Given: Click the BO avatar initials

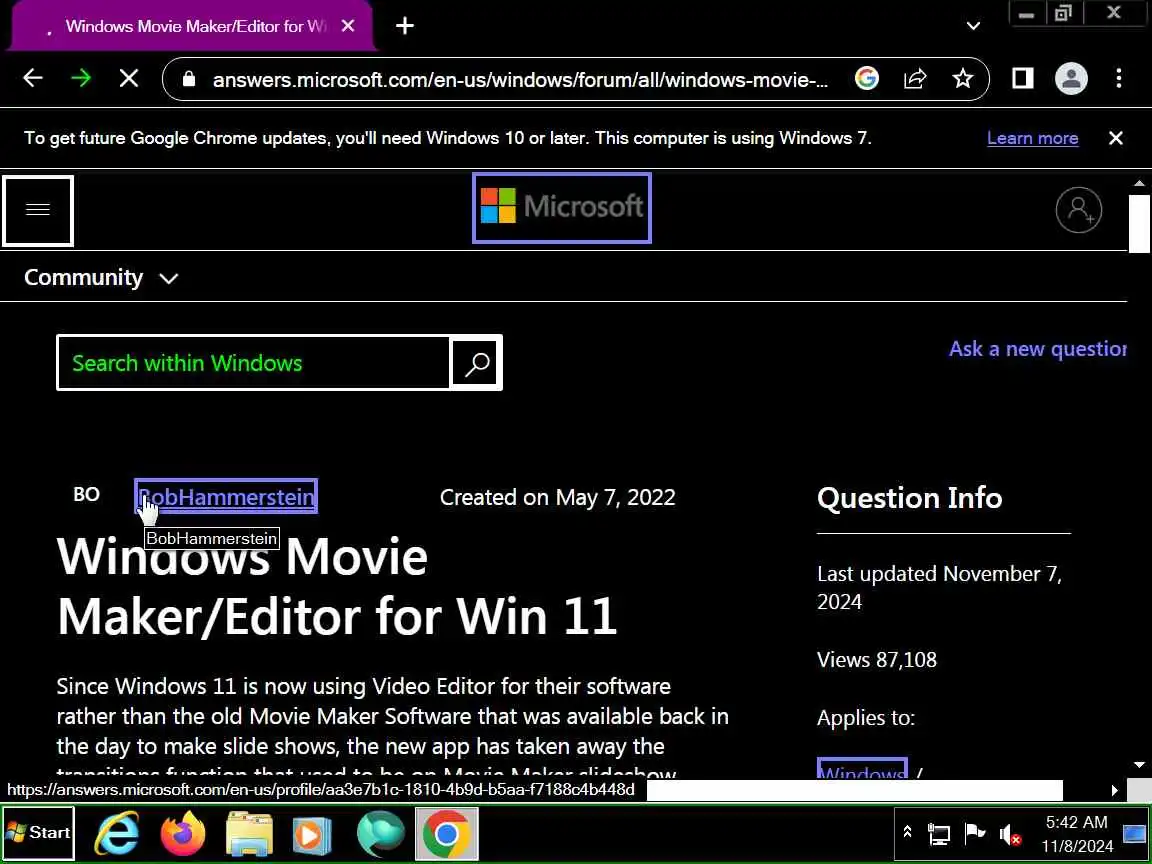Looking at the screenshot, I should point(87,494).
